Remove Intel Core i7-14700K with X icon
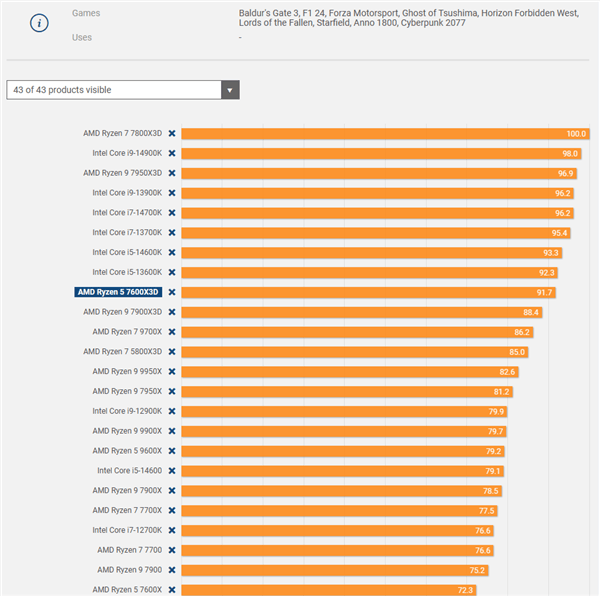The image size is (600, 596). tap(172, 213)
